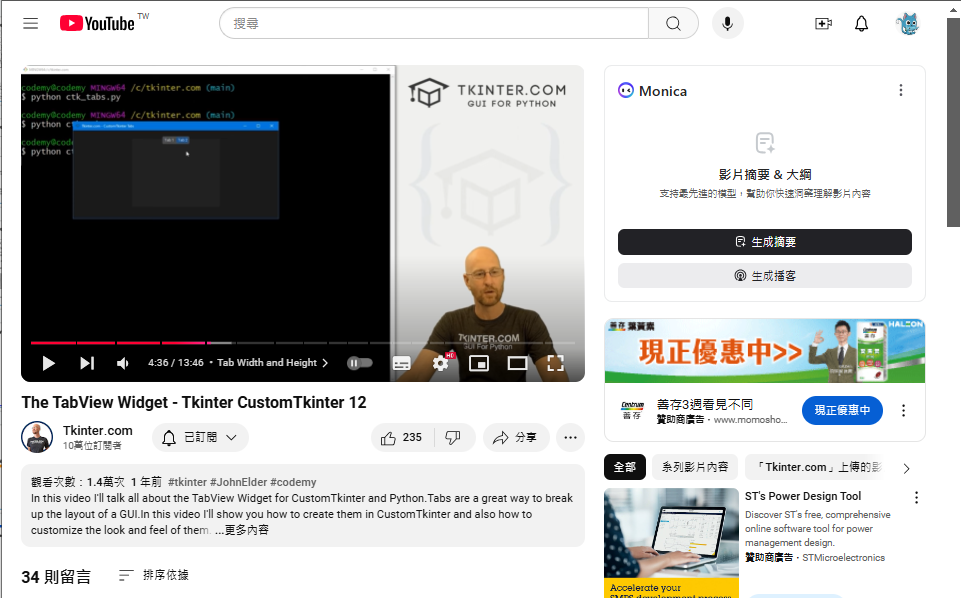Screen dimensions: 961x598
Task: Click the 影片摘要 & 大綱 heading
Action: pyautogui.click(x=765, y=175)
